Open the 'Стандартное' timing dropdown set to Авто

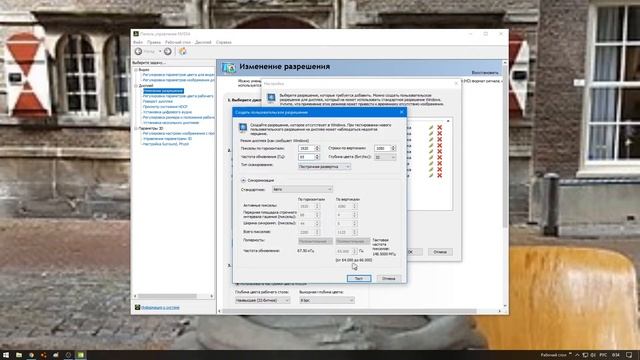point(302,189)
